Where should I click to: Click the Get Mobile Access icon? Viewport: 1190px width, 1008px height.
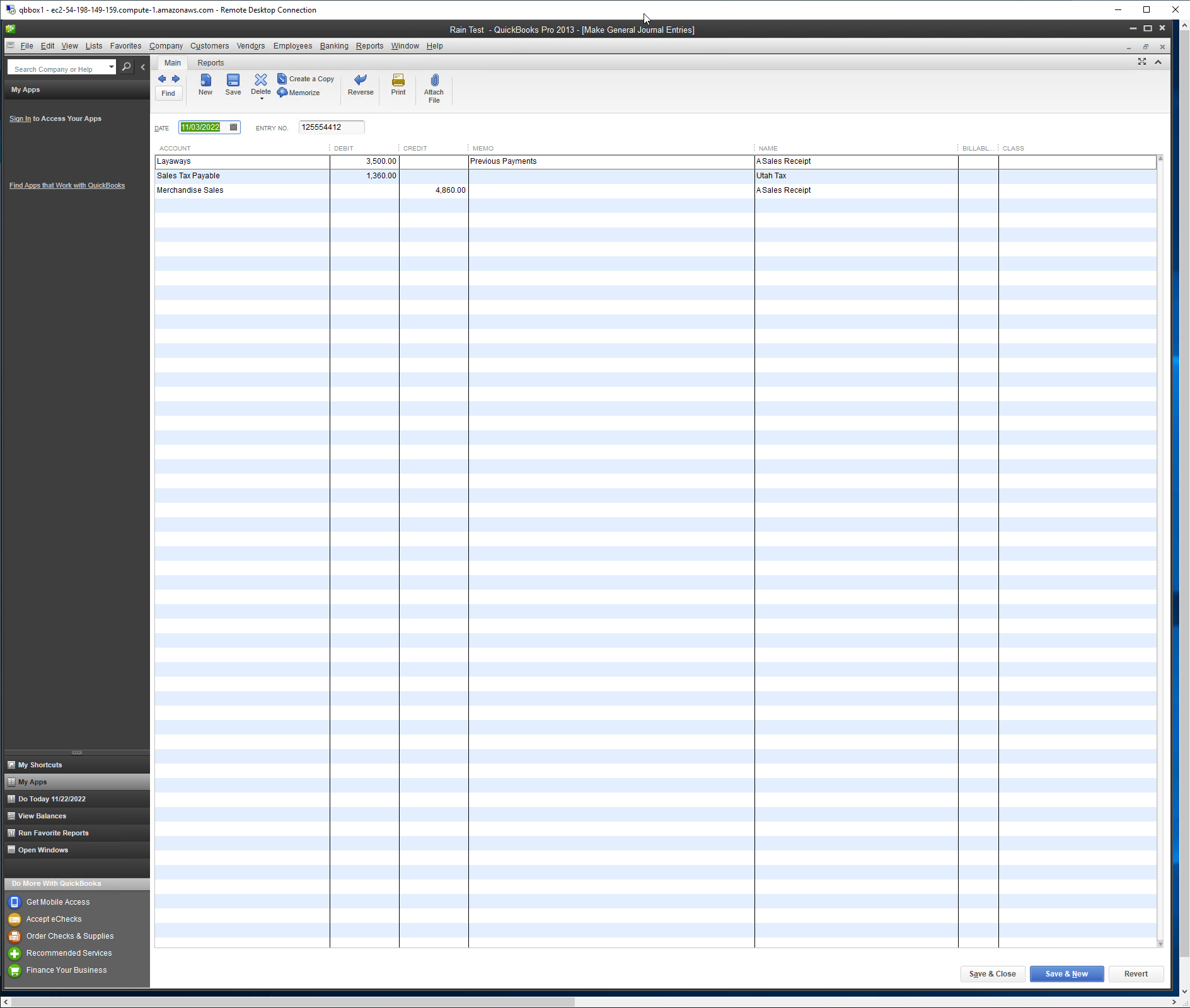(14, 902)
